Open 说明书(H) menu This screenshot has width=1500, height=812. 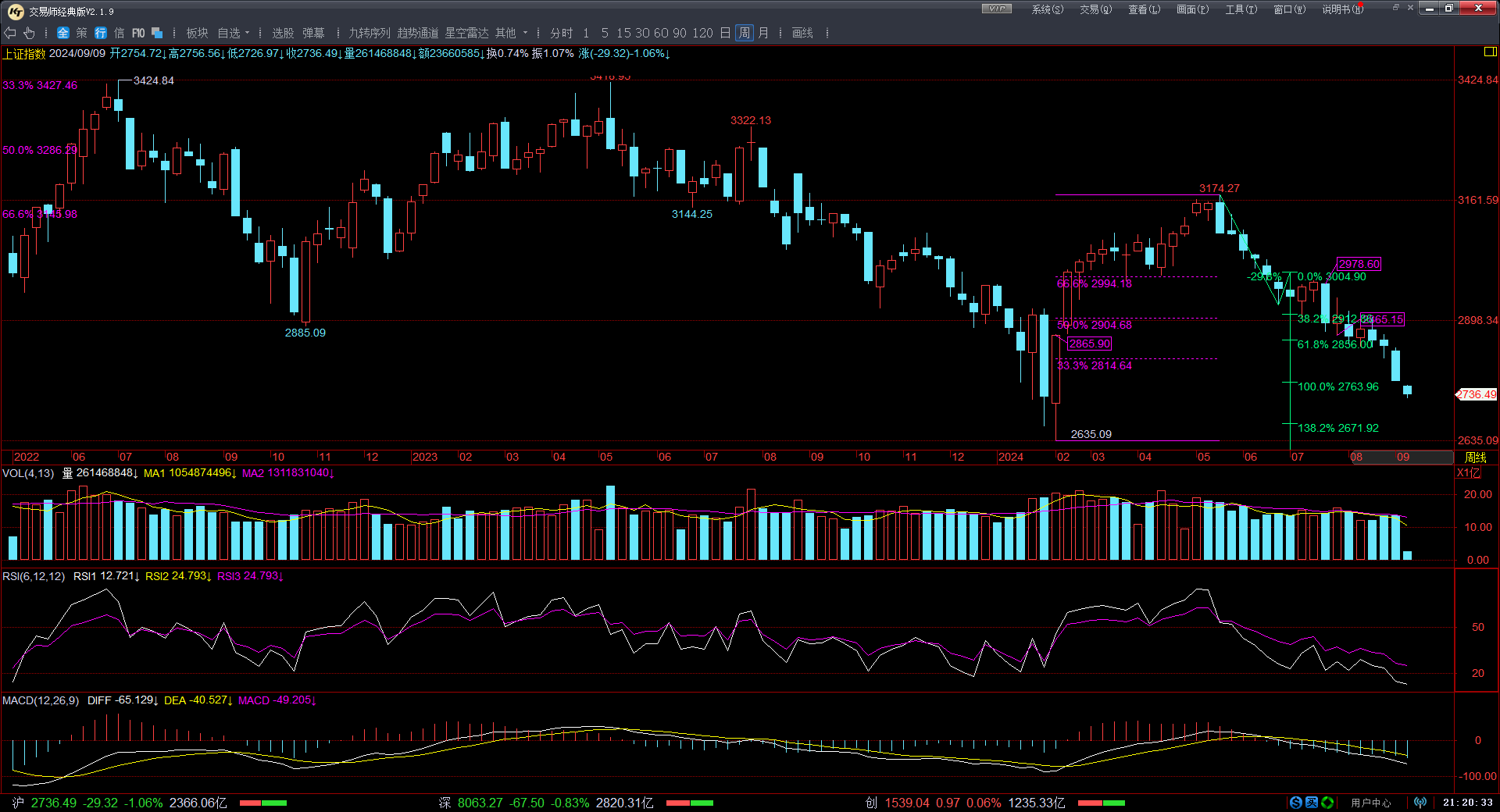point(1343,9)
